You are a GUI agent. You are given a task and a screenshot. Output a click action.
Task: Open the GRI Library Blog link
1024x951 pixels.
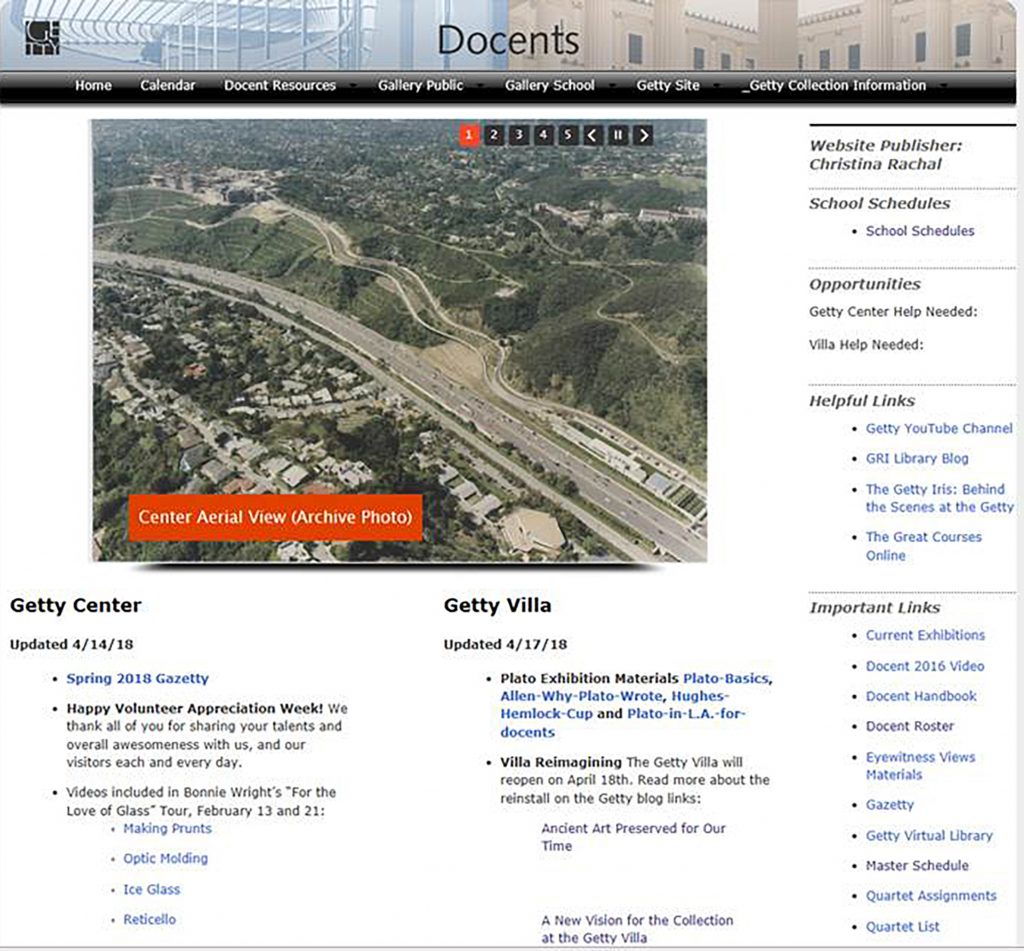pyautogui.click(x=917, y=459)
